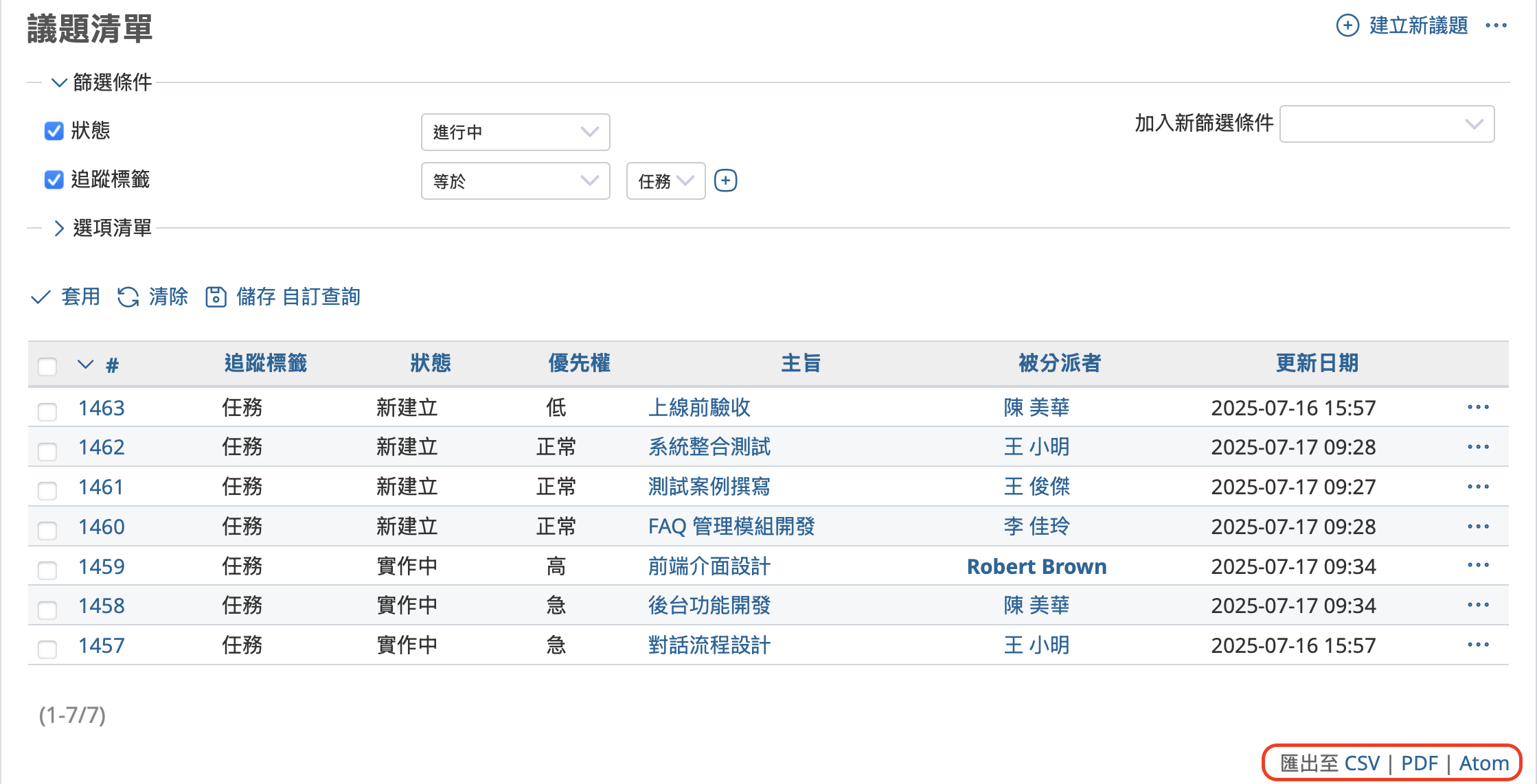Open actions menu for issue 1463

point(1477,407)
